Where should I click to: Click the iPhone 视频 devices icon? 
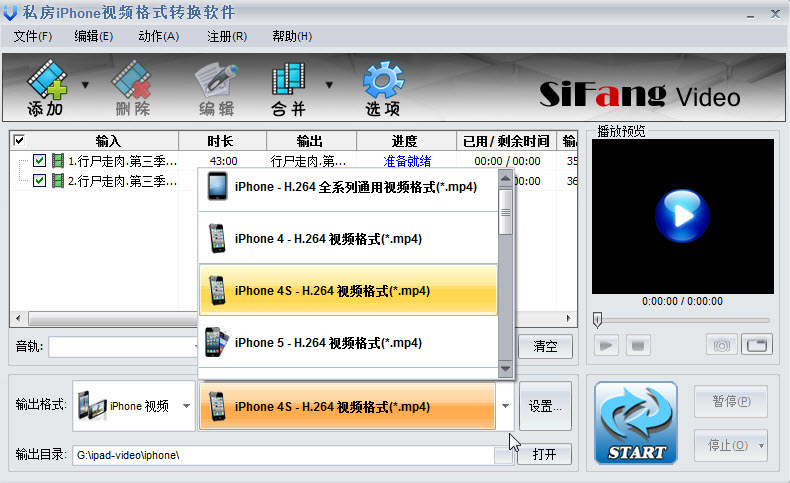(92, 405)
